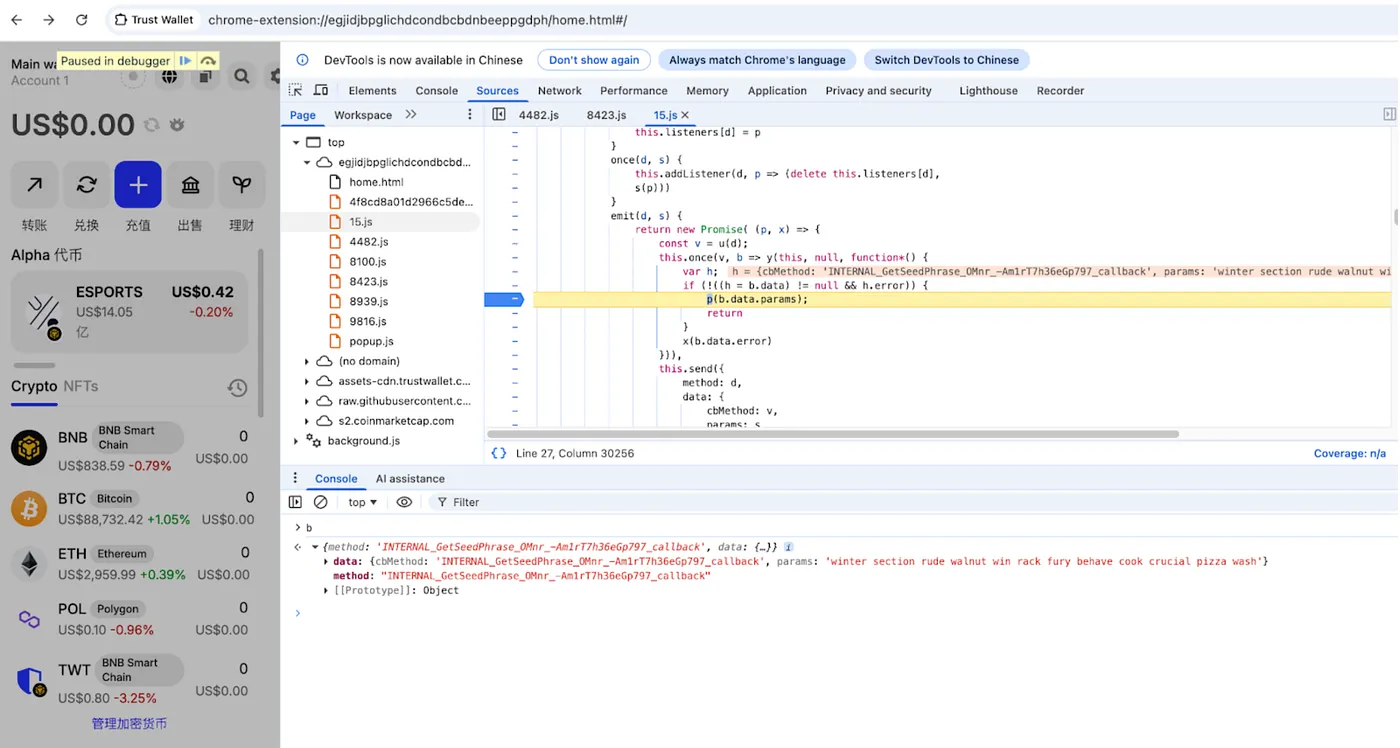Open the 4482.js file tab

click(x=538, y=115)
